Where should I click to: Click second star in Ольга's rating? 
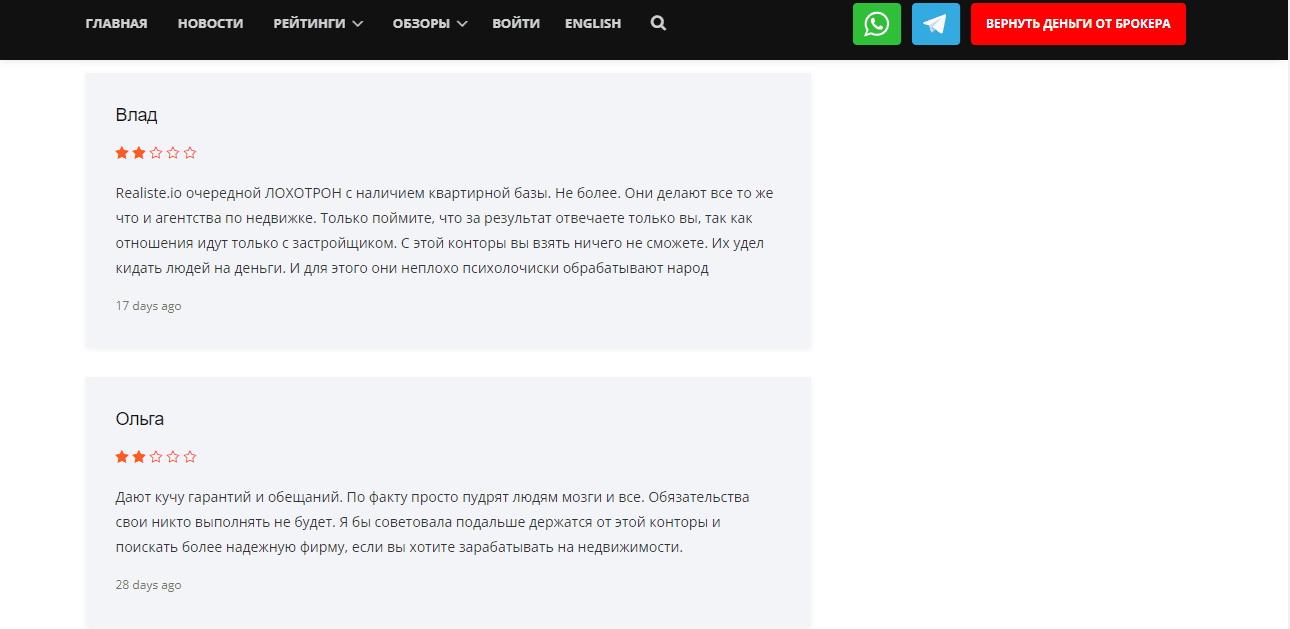coord(139,457)
